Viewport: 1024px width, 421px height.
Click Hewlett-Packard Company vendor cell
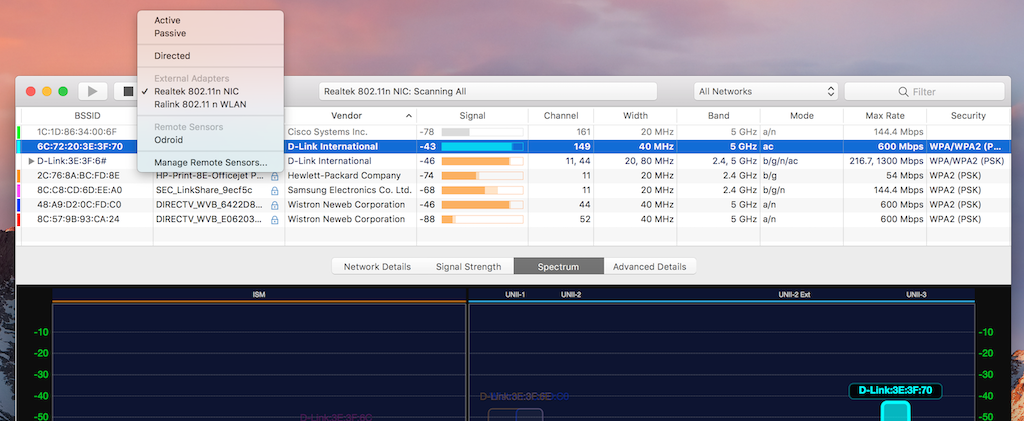click(344, 176)
